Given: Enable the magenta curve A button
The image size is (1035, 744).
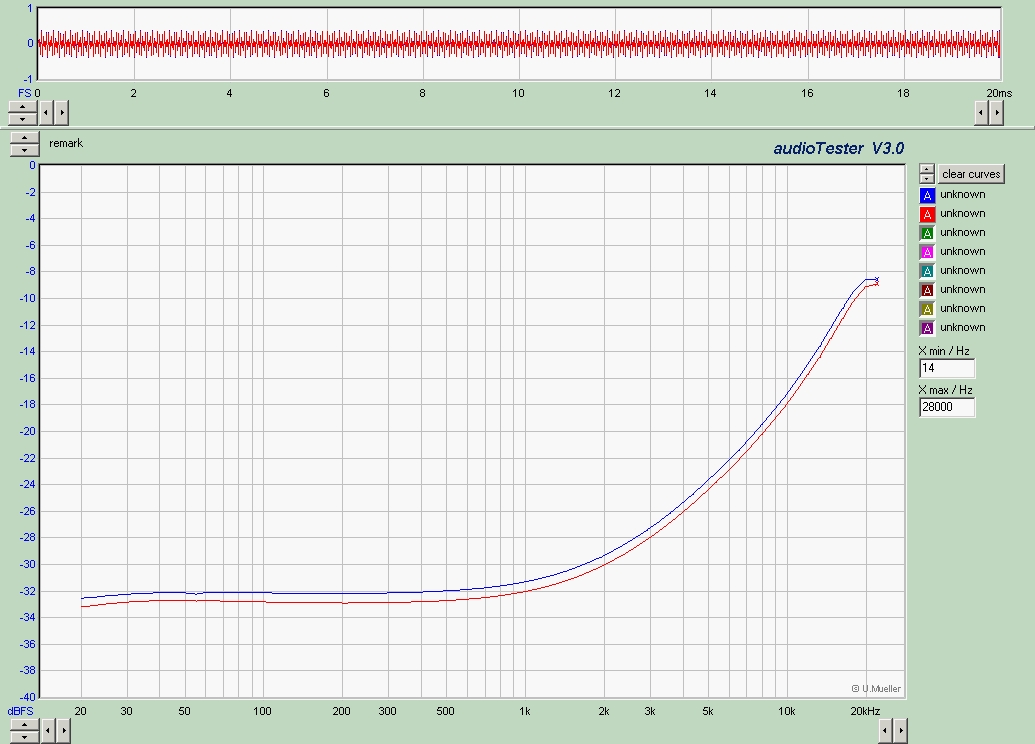Looking at the screenshot, I should pyautogui.click(x=927, y=252).
